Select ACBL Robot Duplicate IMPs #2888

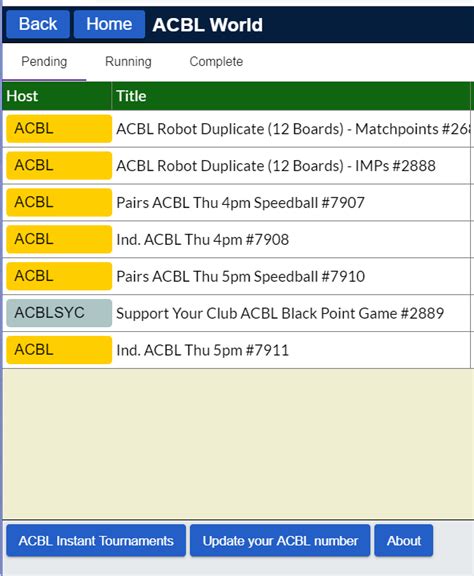coord(237,166)
